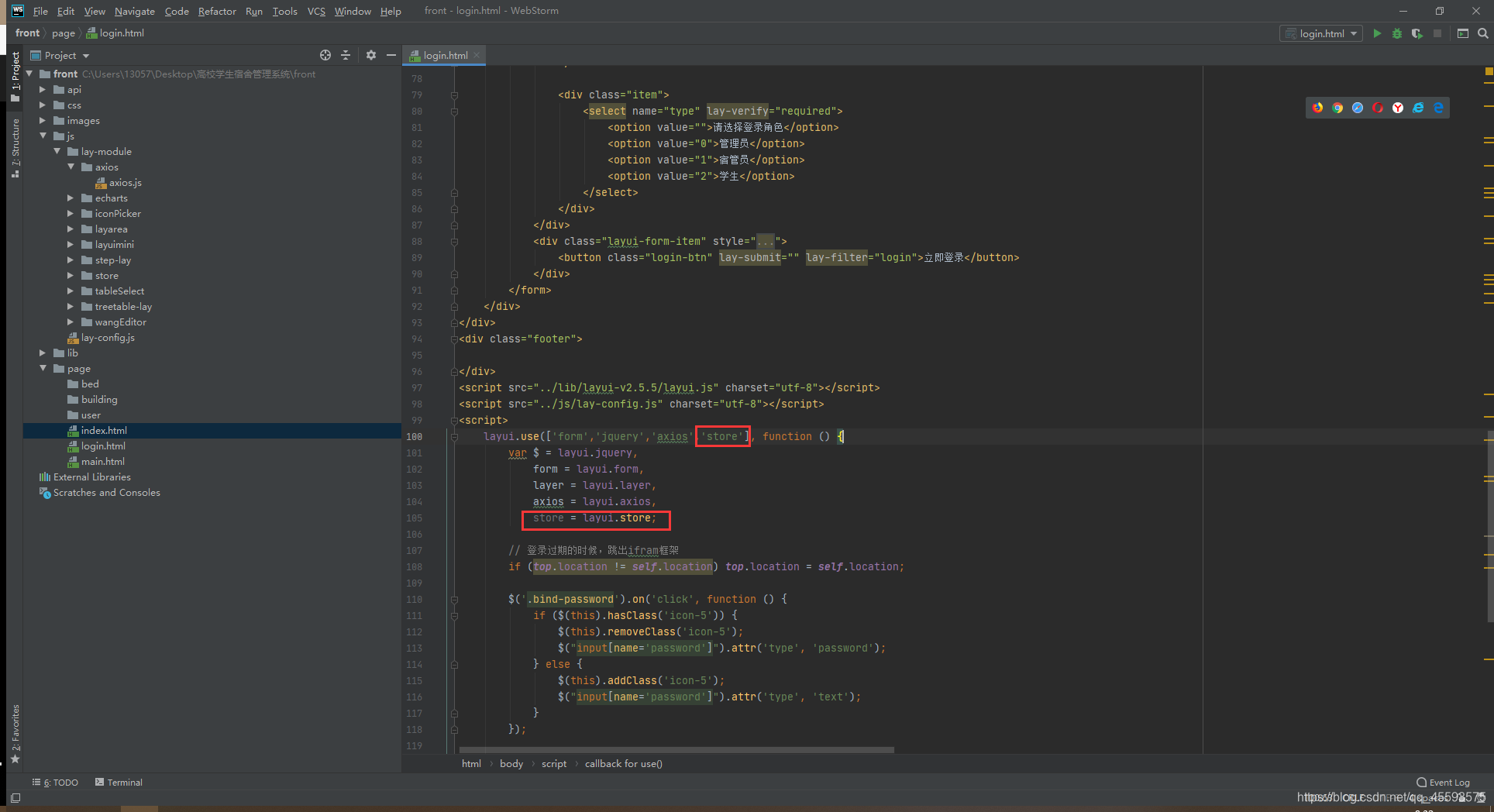Open preview in Firefox browser icon

tap(1317, 108)
